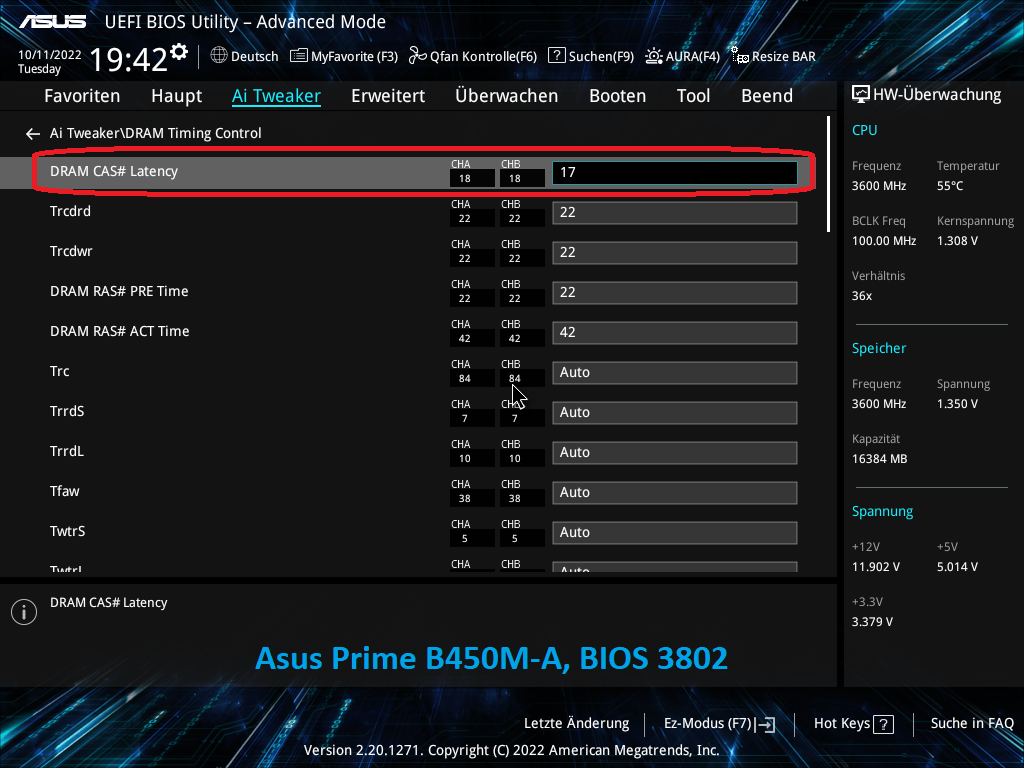This screenshot has height=768, width=1024.
Task: Open the Tool tab
Action: [x=693, y=96]
